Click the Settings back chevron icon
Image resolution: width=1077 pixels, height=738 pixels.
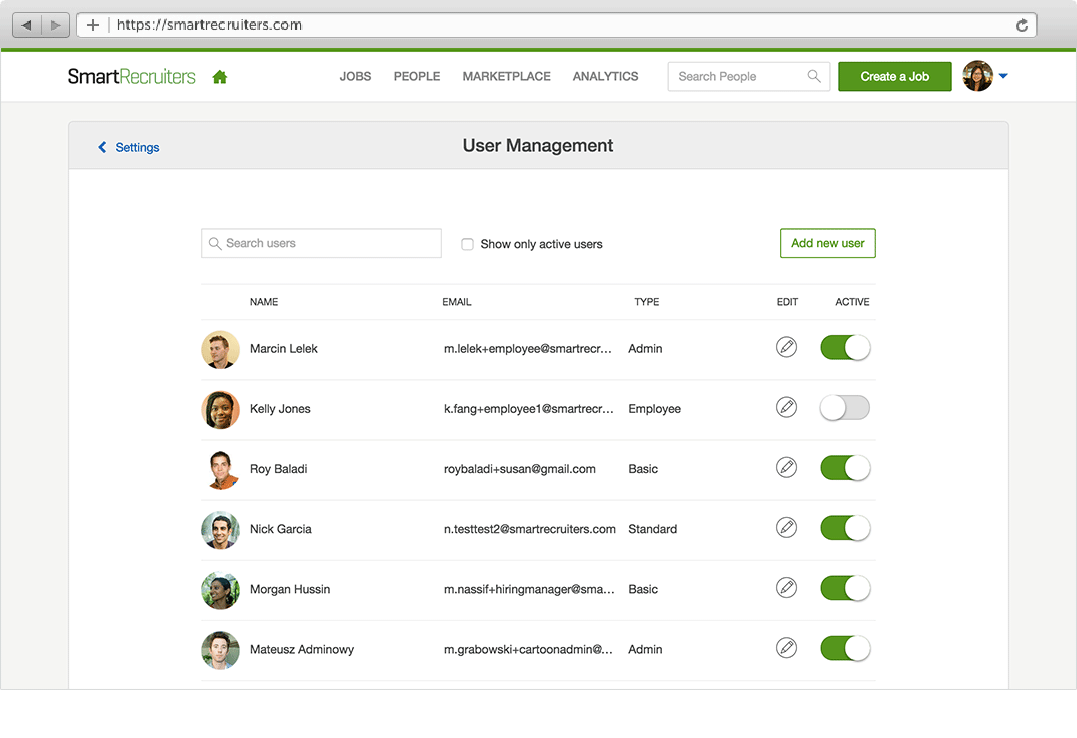click(x=102, y=147)
